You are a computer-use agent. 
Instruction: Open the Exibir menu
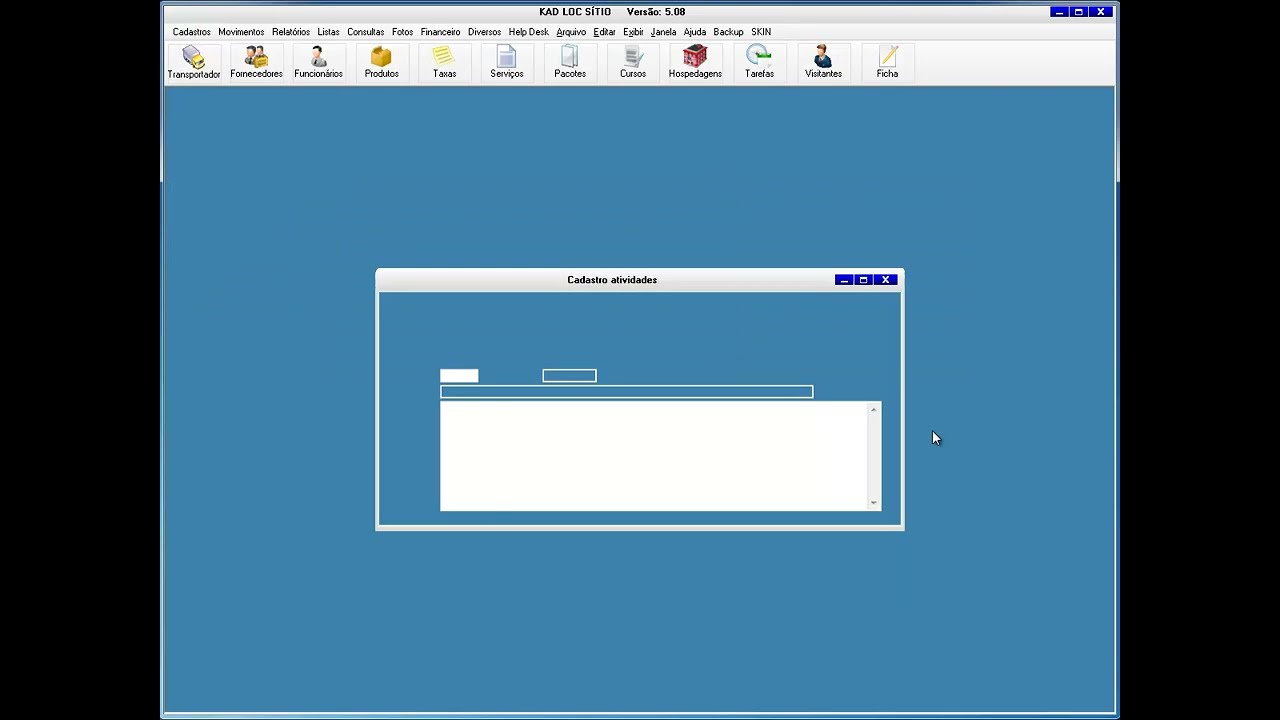(x=633, y=32)
